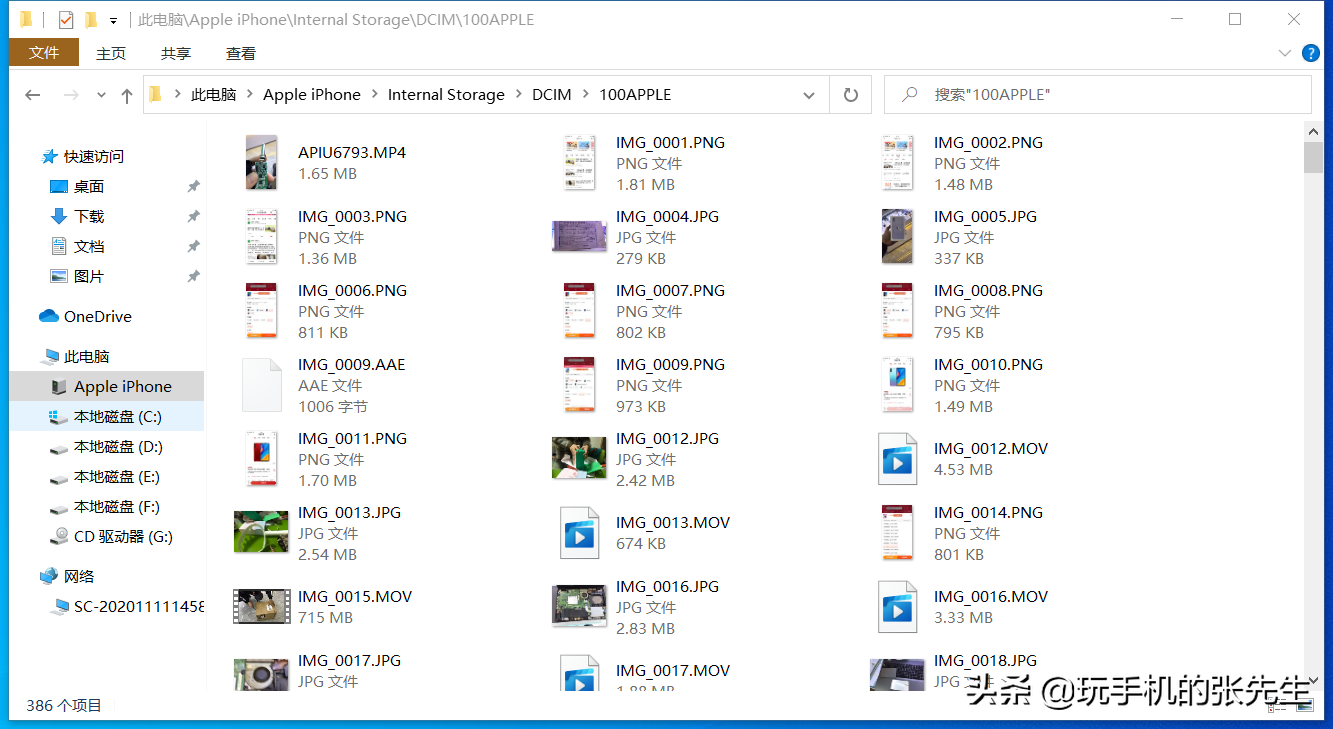Click the Properties checkmark quick access icon
Image resolution: width=1333 pixels, height=729 pixels.
[66, 20]
